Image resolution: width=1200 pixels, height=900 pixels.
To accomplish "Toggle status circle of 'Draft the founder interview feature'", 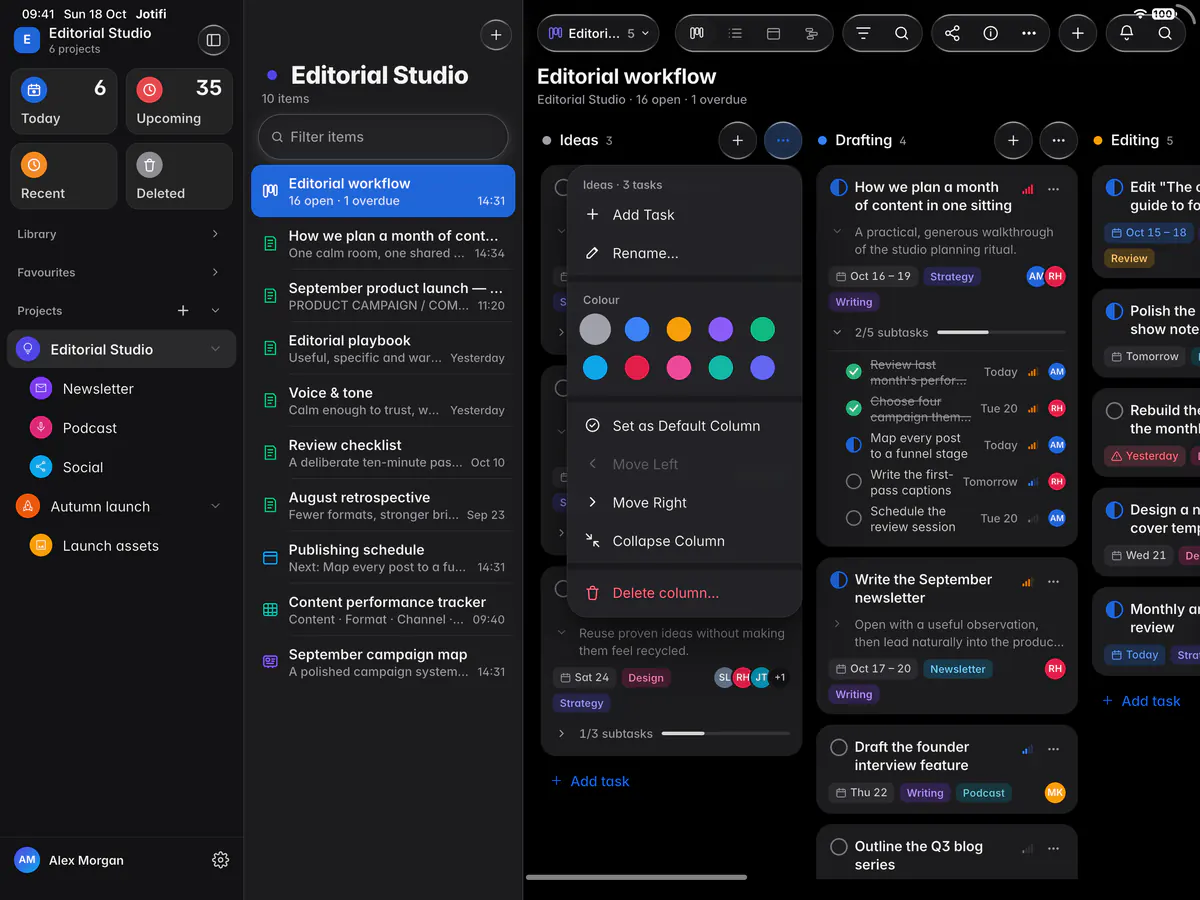I will click(x=839, y=747).
